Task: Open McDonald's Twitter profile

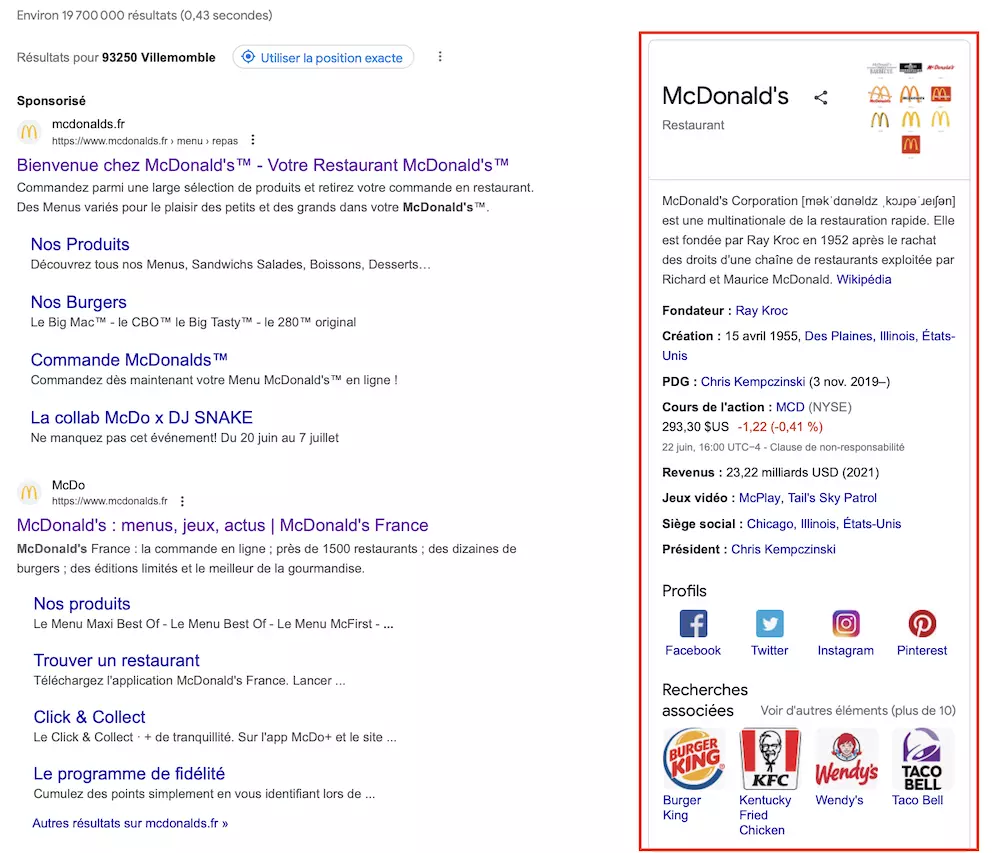Action: click(769, 624)
